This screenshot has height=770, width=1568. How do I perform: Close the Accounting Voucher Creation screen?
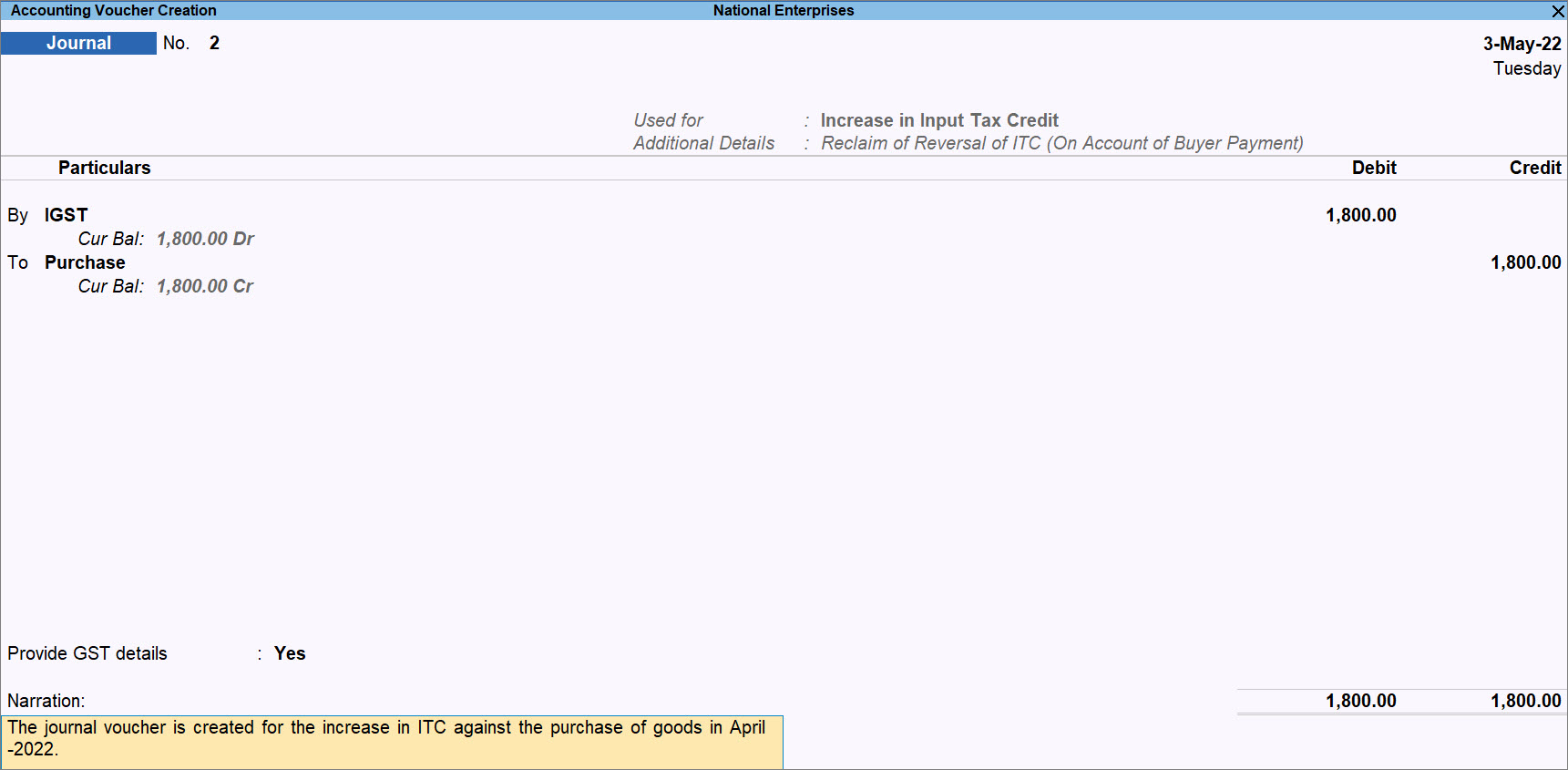1558,11
